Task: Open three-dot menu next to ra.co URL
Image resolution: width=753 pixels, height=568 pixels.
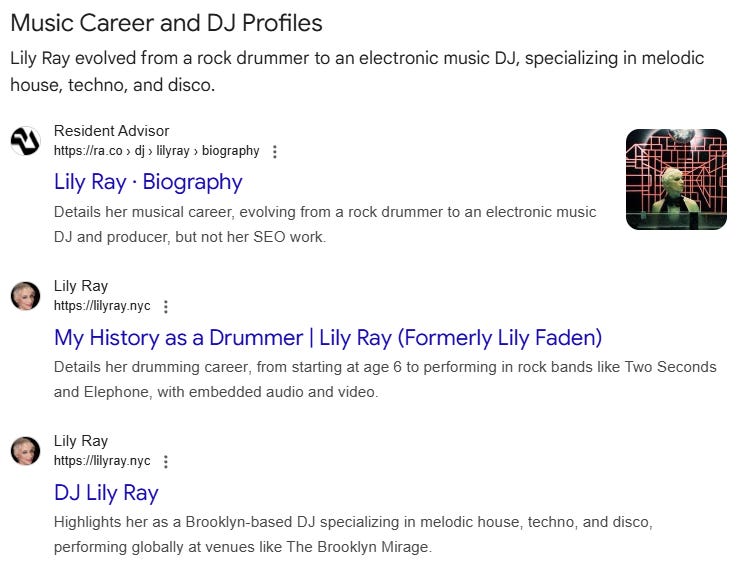Action: pyautogui.click(x=275, y=152)
